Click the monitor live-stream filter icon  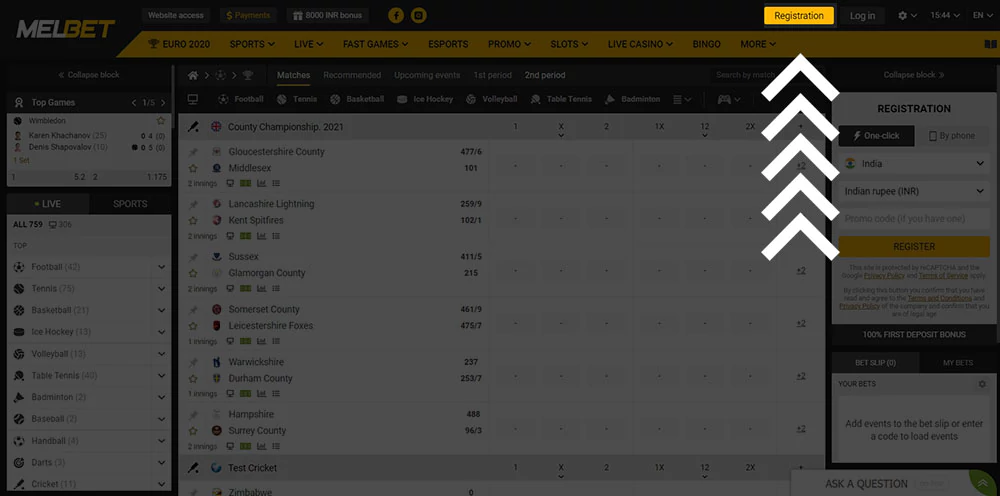[193, 99]
